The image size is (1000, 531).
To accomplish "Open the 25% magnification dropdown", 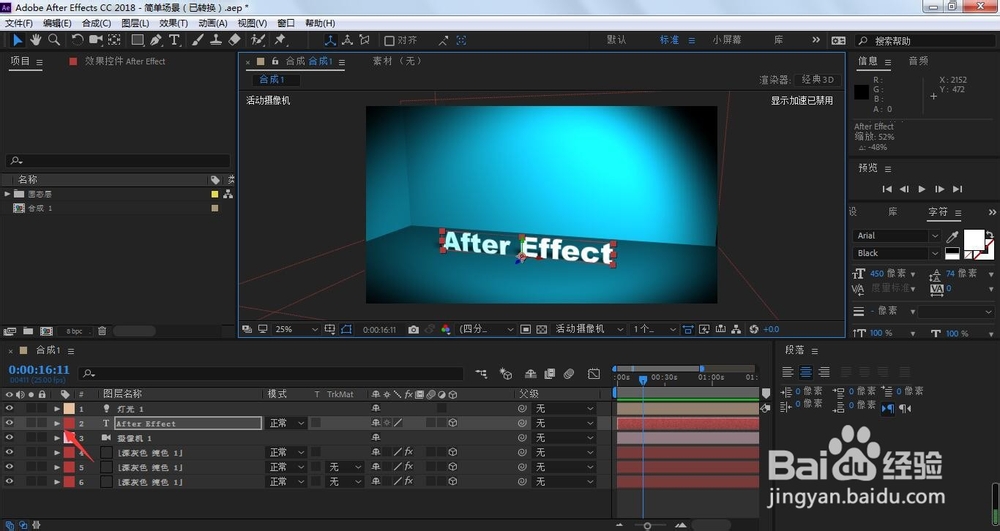I will 296,330.
